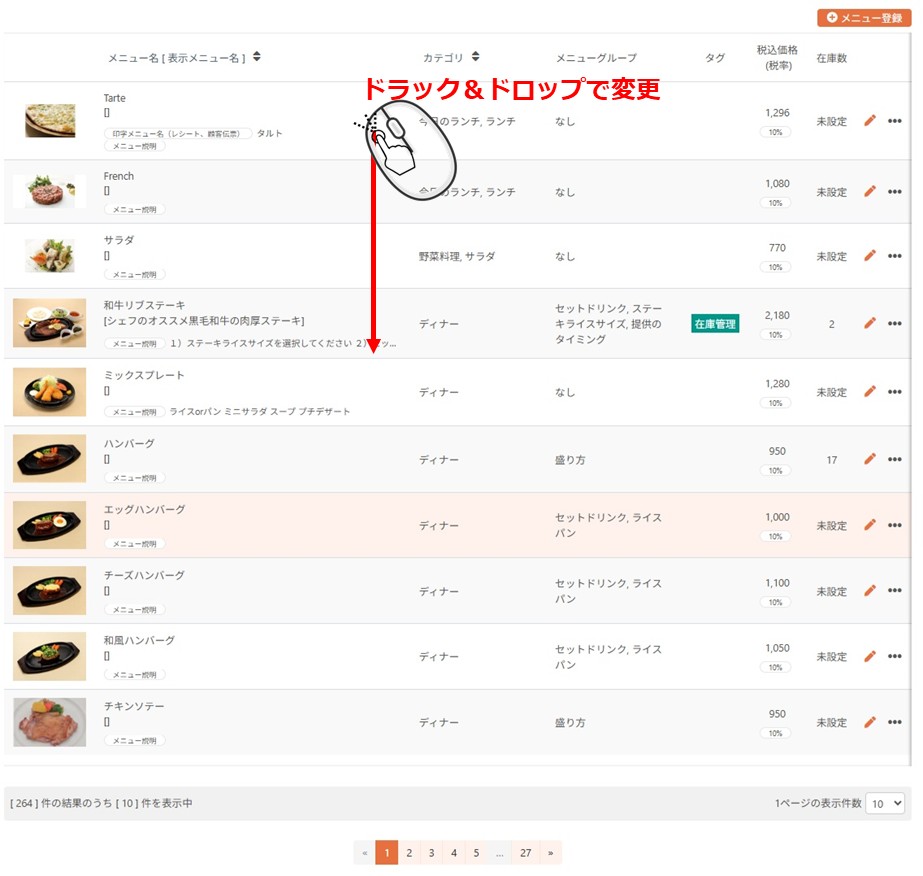Click the Tarte pizza thumbnail

pos(50,121)
